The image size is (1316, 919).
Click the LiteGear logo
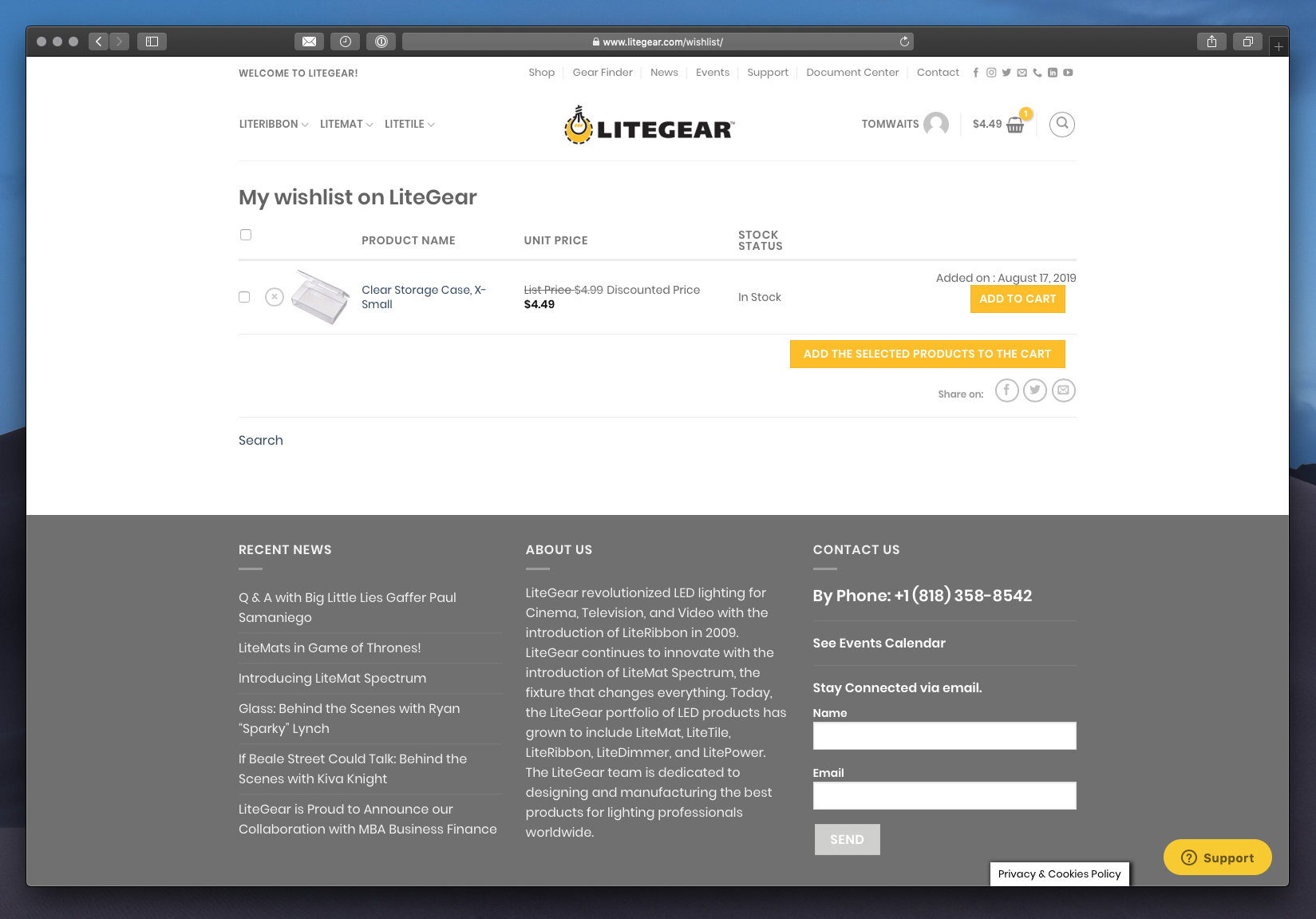[650, 125]
